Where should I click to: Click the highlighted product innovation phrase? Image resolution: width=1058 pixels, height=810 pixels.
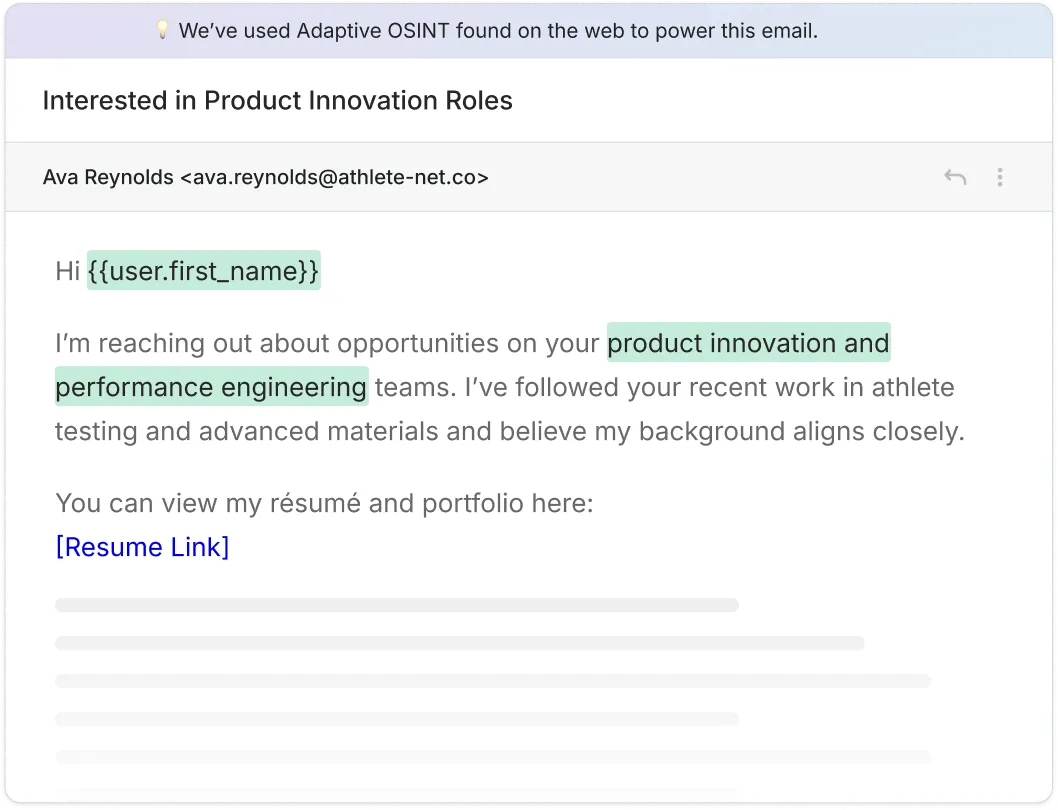[x=748, y=343]
